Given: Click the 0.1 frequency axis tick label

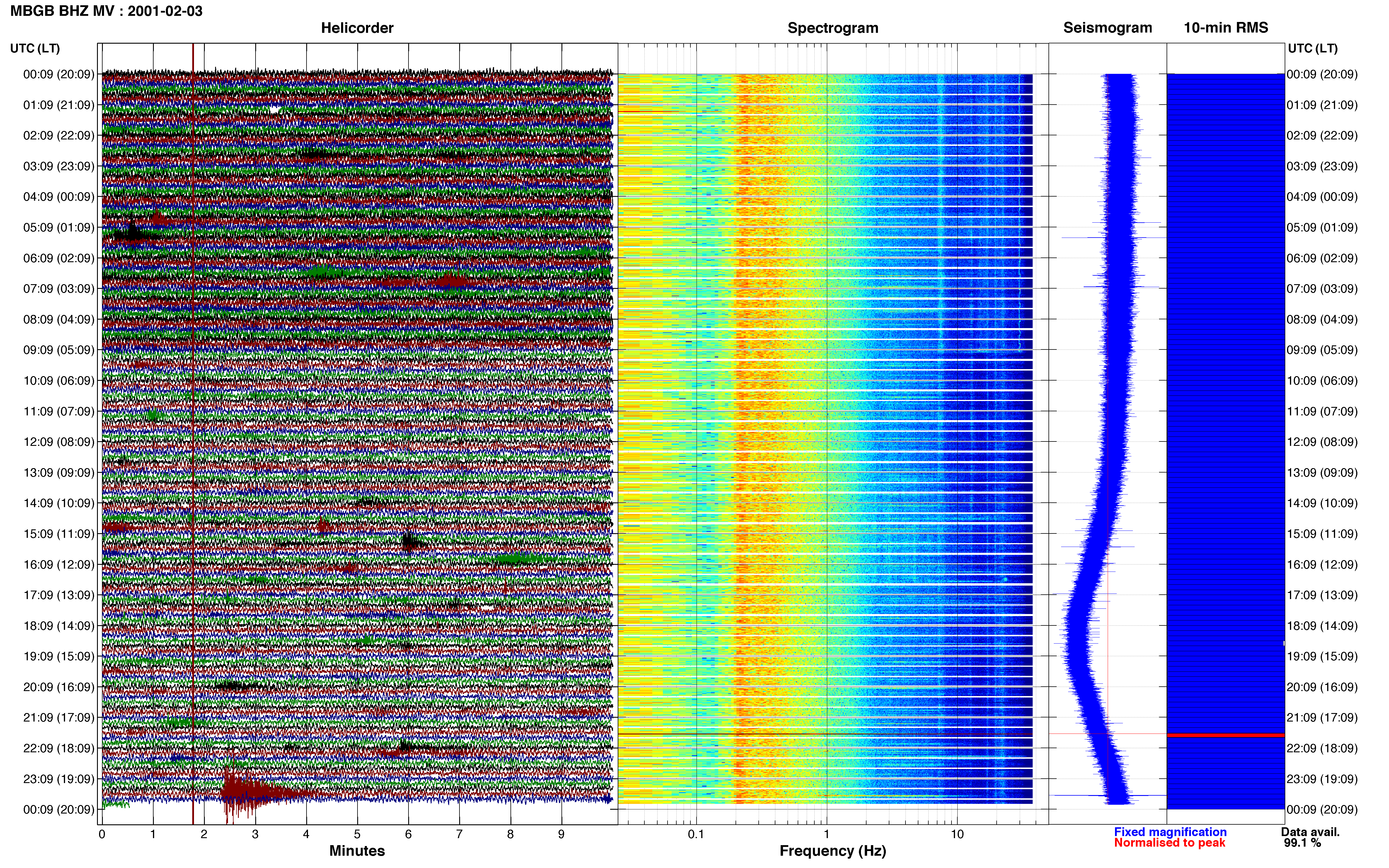Looking at the screenshot, I should 696,834.
